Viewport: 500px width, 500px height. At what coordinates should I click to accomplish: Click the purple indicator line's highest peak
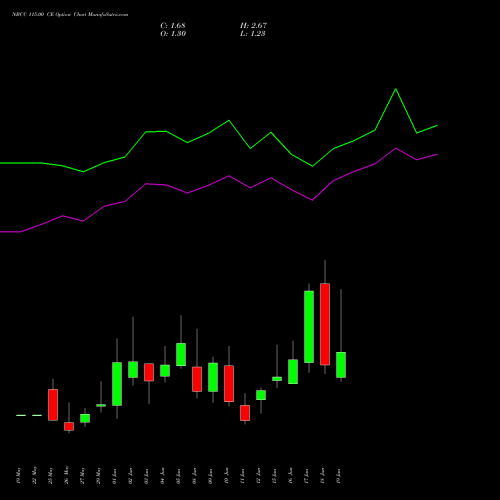pos(396,148)
